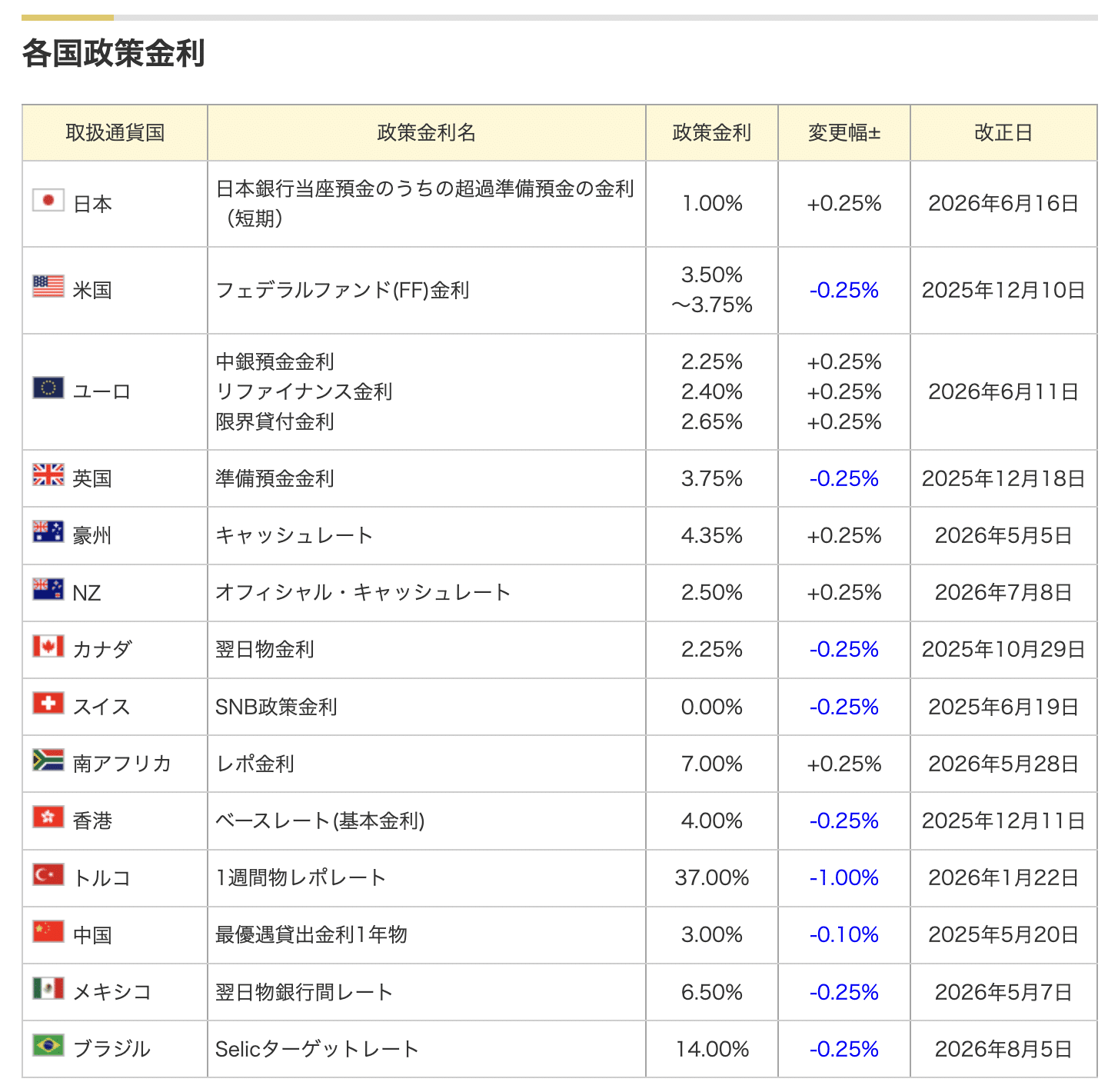Image resolution: width=1118 pixels, height=1092 pixels.
Task: Click the South Africa flag icon
Action: pyautogui.click(x=48, y=760)
